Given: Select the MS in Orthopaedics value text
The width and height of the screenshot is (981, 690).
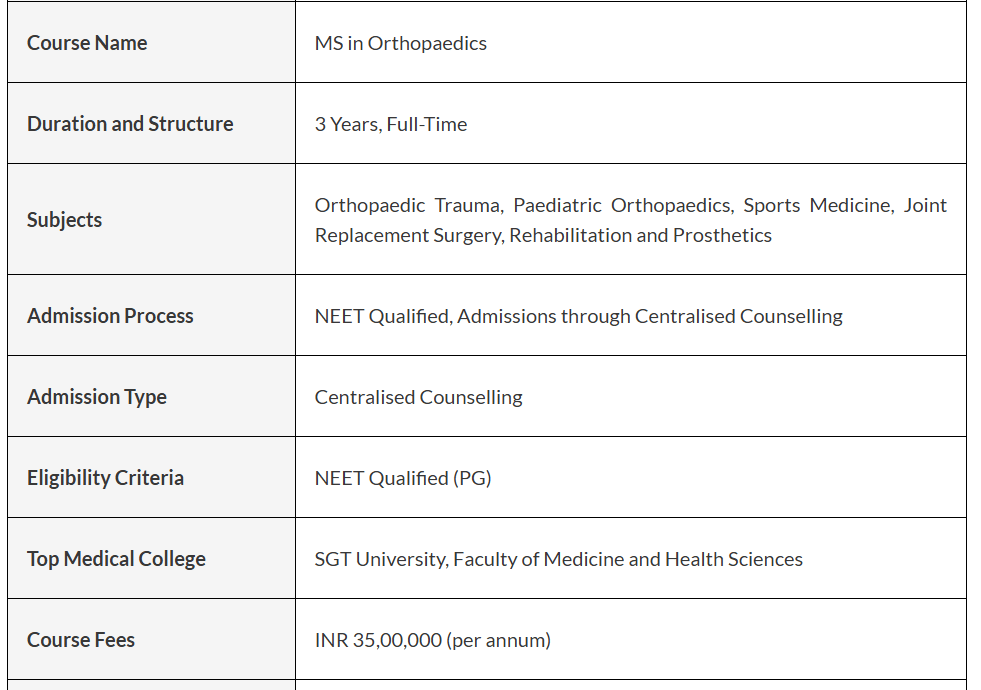Looking at the screenshot, I should (400, 43).
